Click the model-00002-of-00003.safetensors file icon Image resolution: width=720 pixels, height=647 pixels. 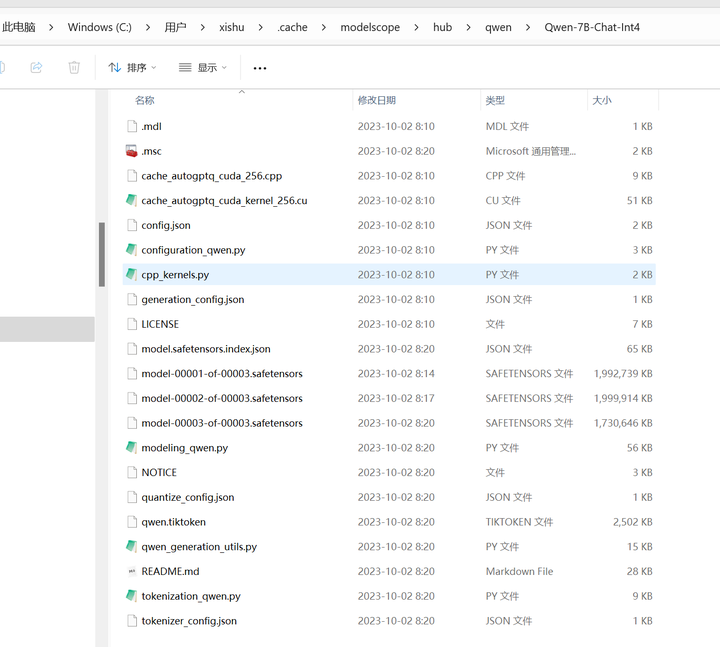tap(132, 398)
